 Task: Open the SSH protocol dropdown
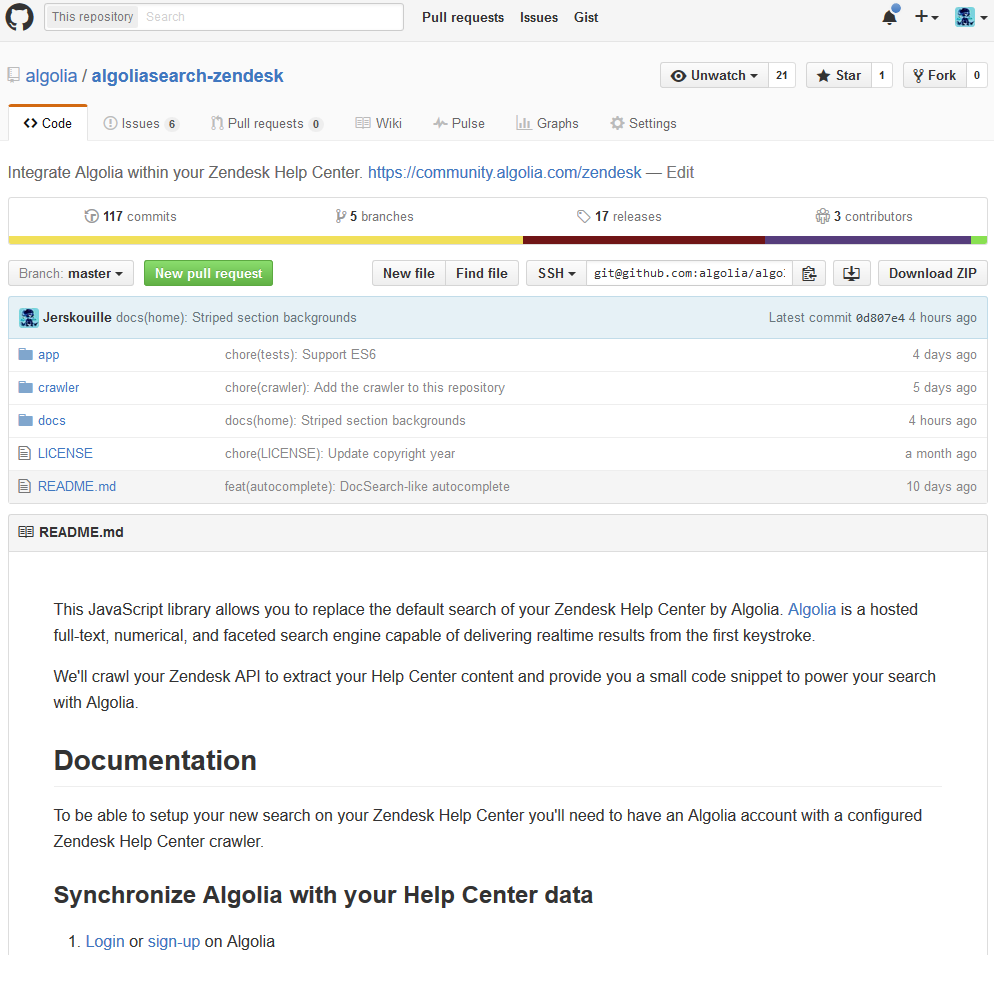(x=557, y=273)
